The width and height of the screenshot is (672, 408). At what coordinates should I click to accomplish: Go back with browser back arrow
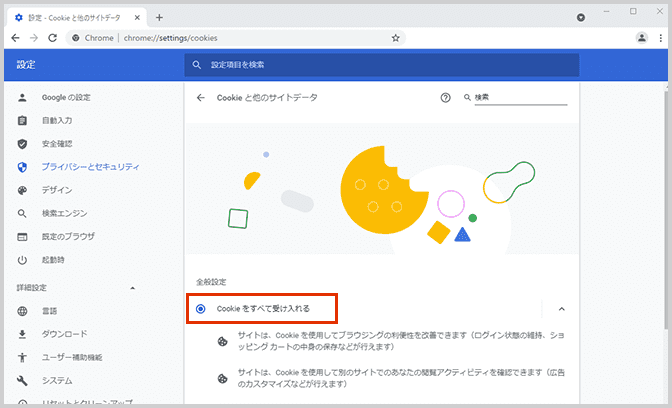coord(15,38)
